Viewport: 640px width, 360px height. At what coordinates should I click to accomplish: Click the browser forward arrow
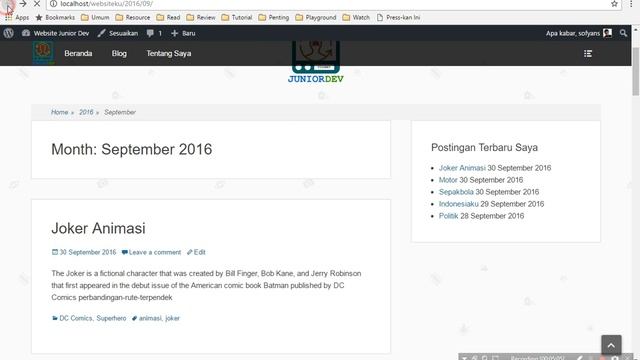click(23, 4)
